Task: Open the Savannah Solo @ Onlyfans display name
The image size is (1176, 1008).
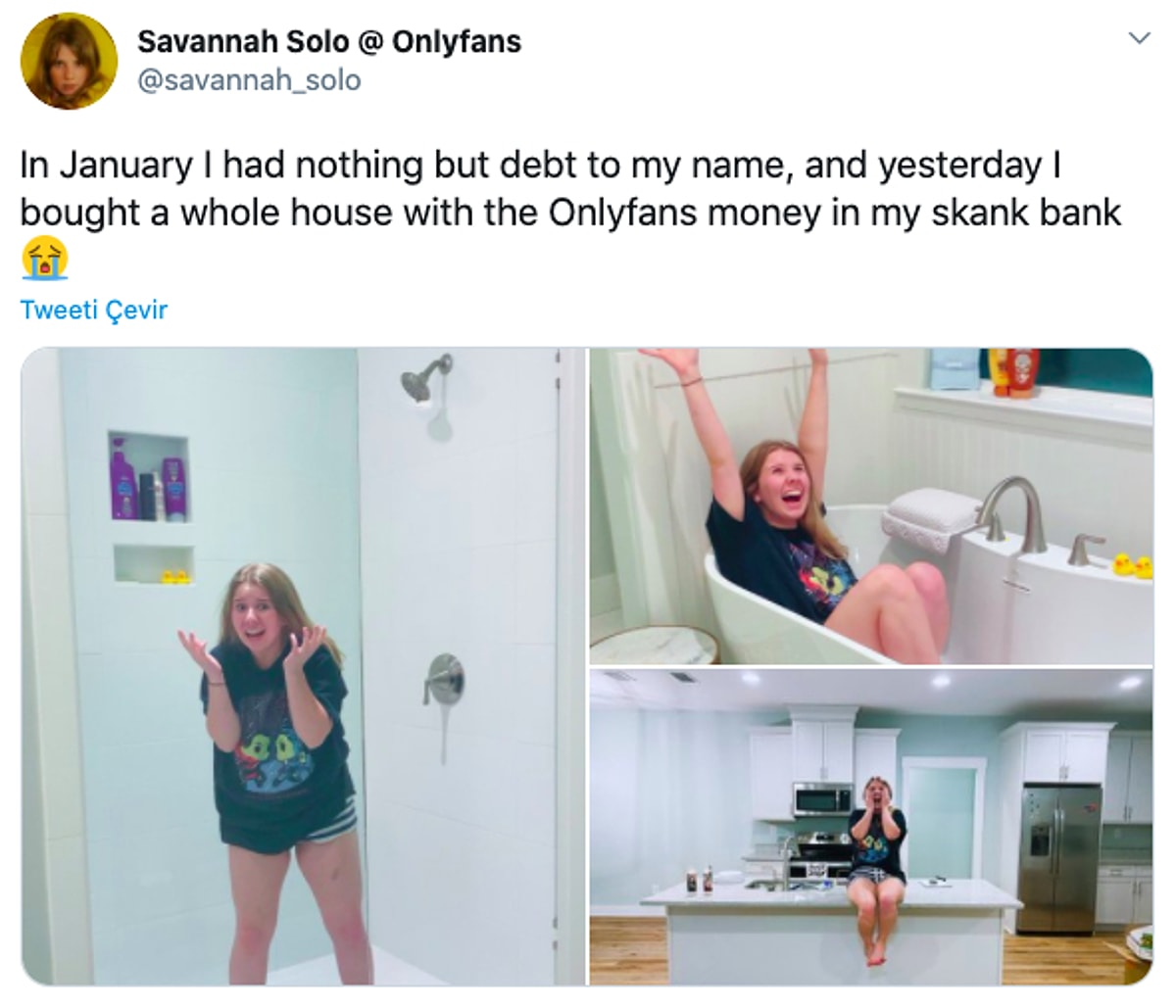Action: pyautogui.click(x=328, y=41)
